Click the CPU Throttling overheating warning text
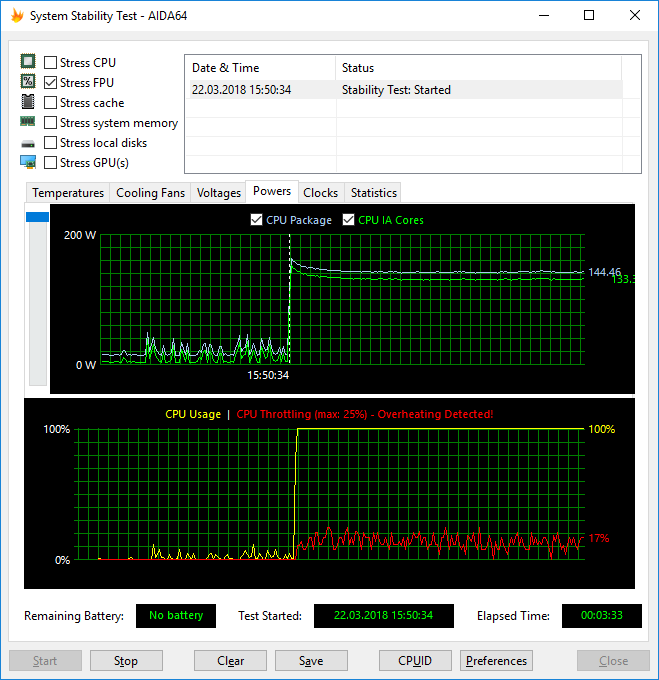 click(x=365, y=414)
